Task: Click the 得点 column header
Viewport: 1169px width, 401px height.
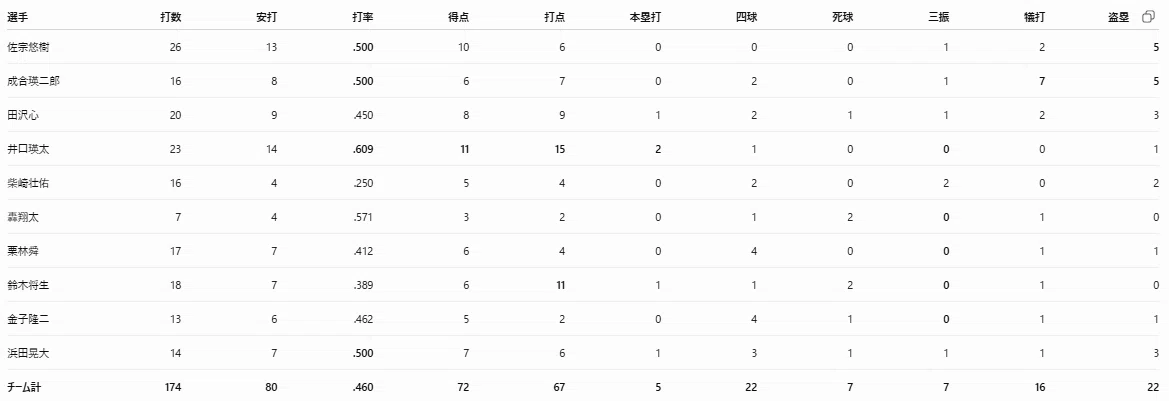Action: tap(459, 16)
